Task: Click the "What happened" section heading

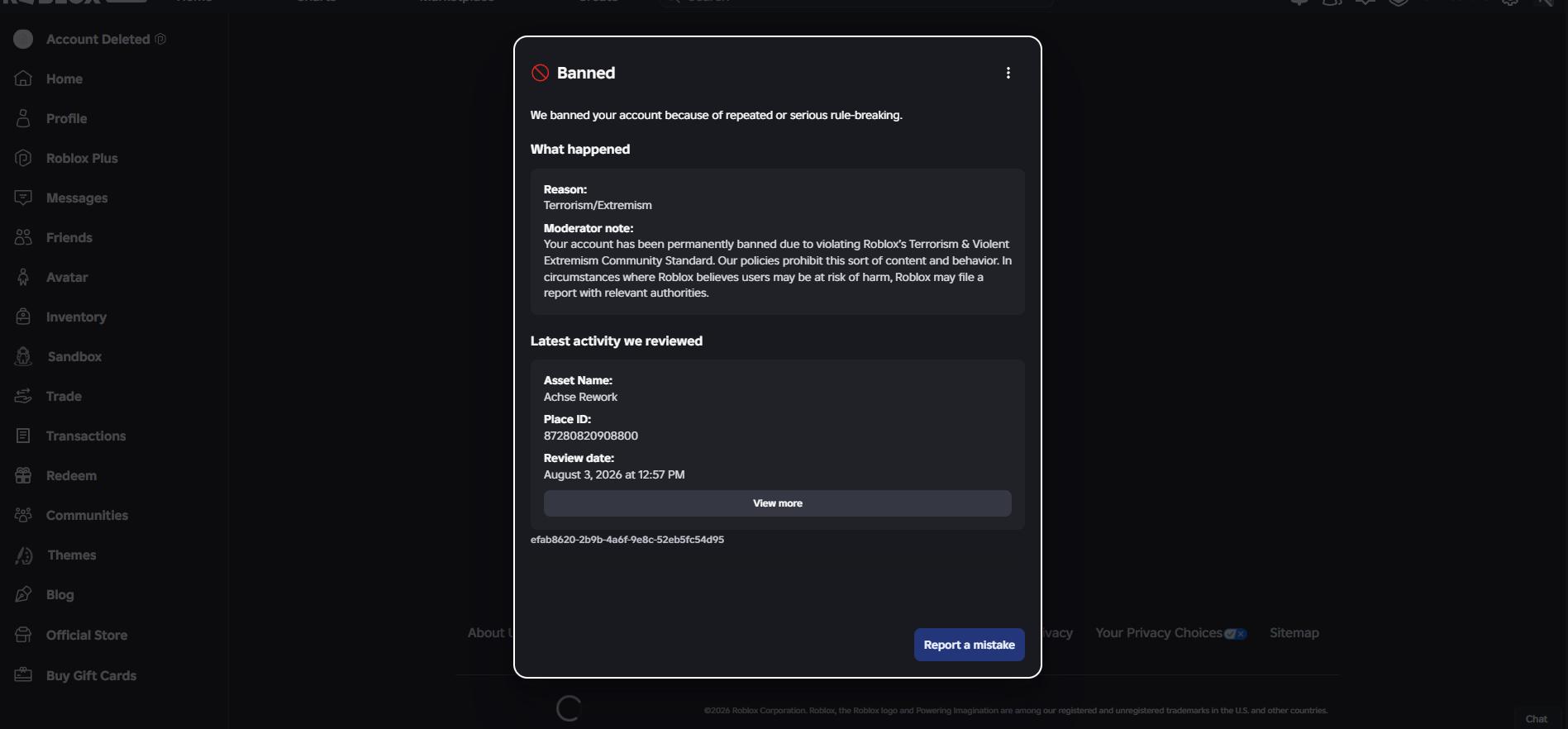Action: pos(580,149)
